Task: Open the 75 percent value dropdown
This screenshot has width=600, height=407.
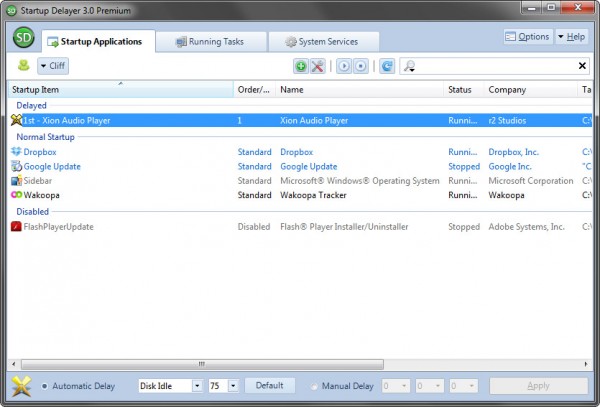Action: click(233, 385)
